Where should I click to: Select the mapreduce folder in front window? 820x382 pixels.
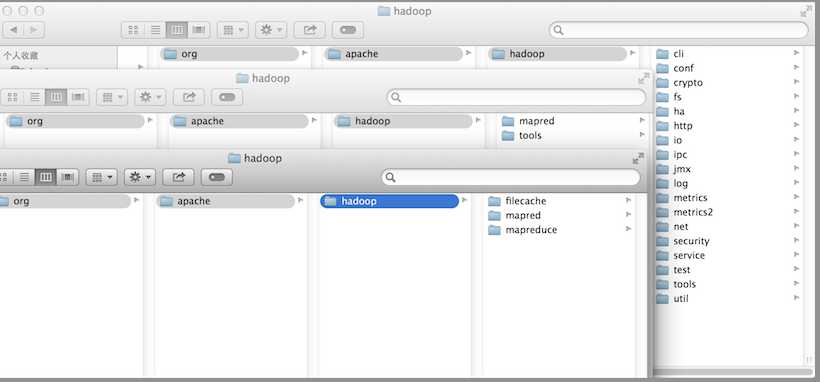click(x=560, y=230)
